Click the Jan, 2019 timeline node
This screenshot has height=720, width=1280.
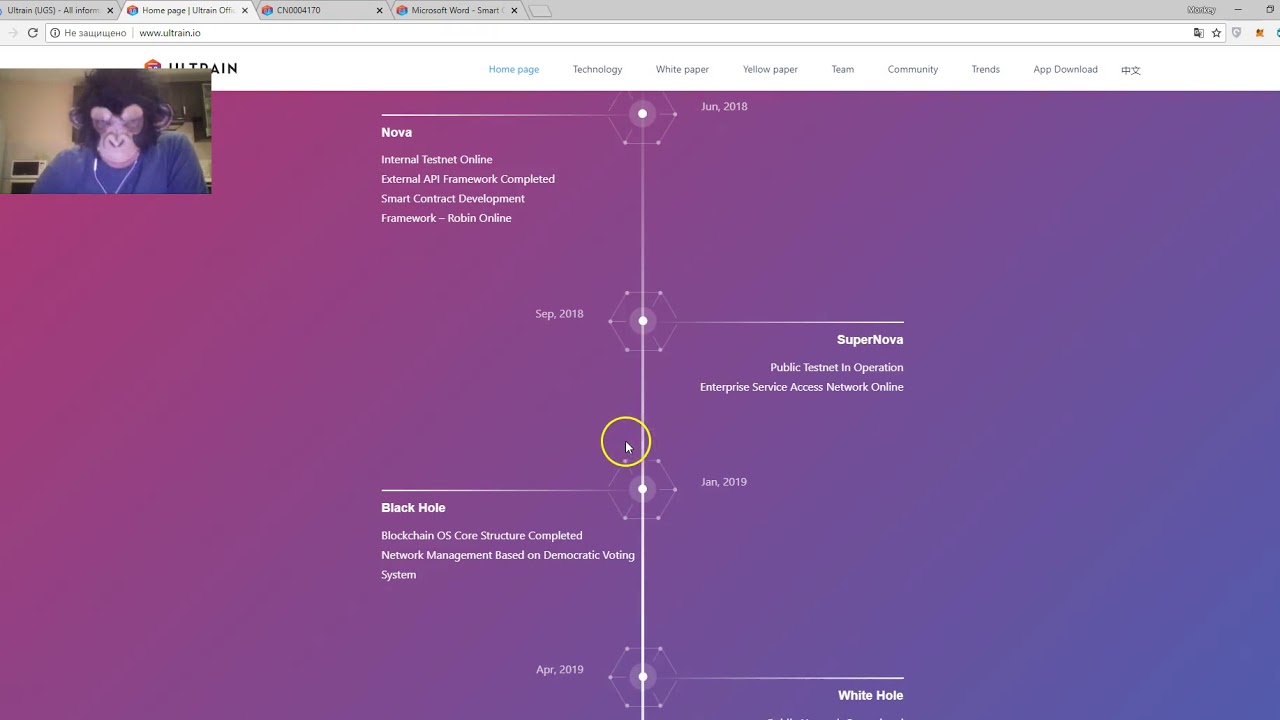[642, 489]
